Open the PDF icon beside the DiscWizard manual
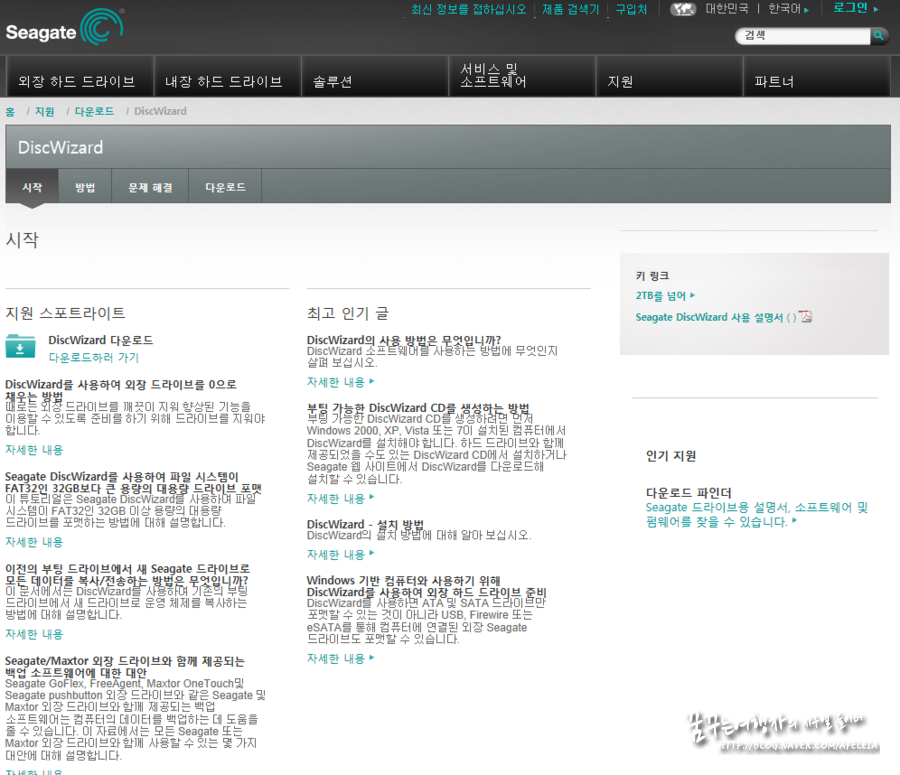 point(806,317)
